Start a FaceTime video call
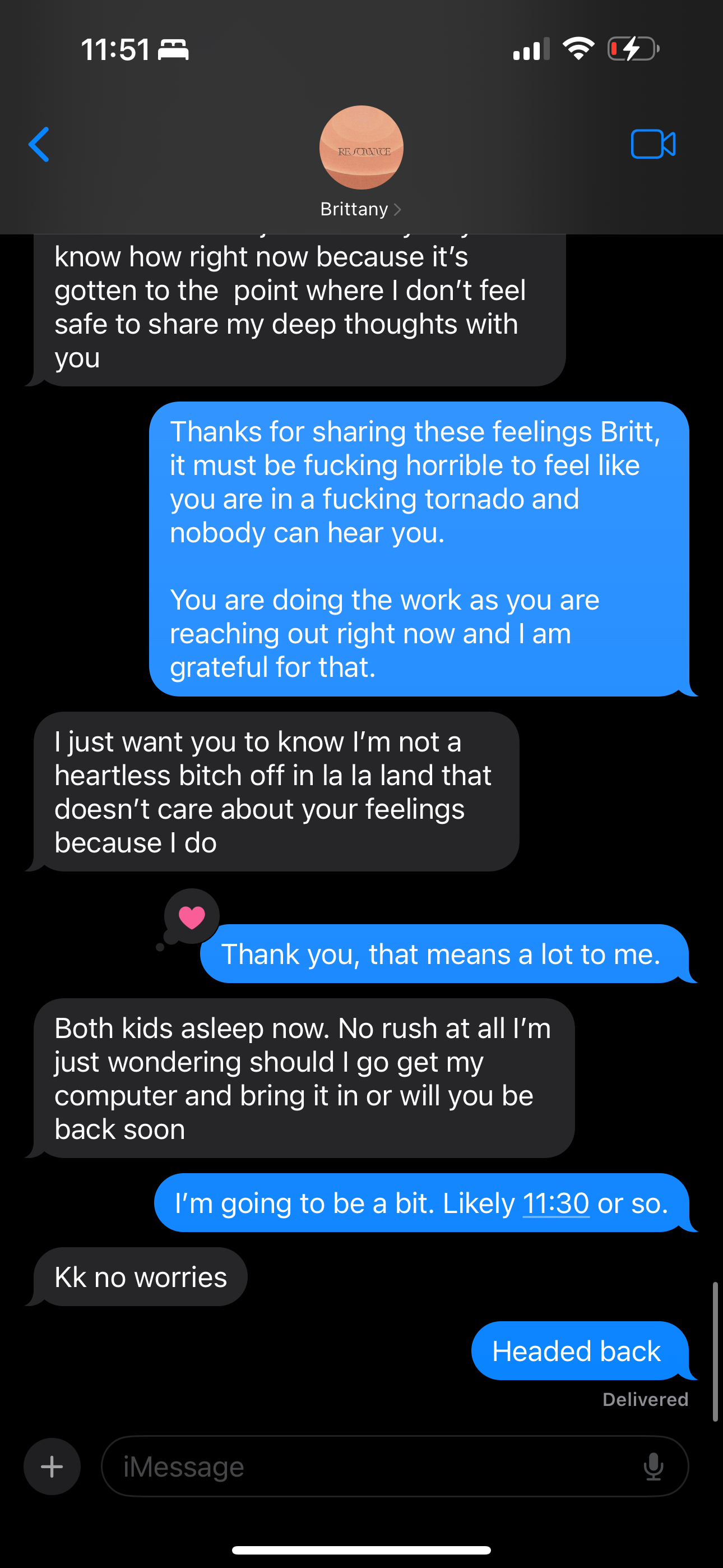Viewport: 723px width, 1568px height. click(652, 144)
